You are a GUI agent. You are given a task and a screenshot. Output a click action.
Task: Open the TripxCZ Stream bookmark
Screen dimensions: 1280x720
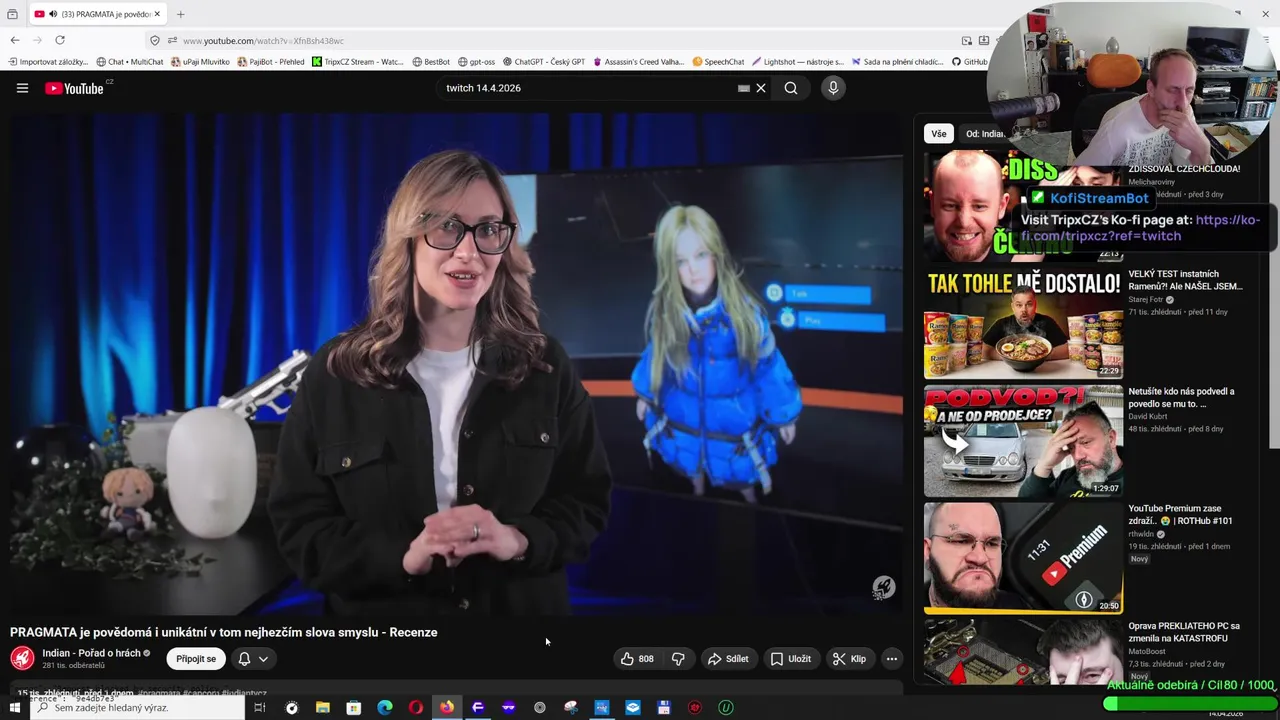pos(358,62)
